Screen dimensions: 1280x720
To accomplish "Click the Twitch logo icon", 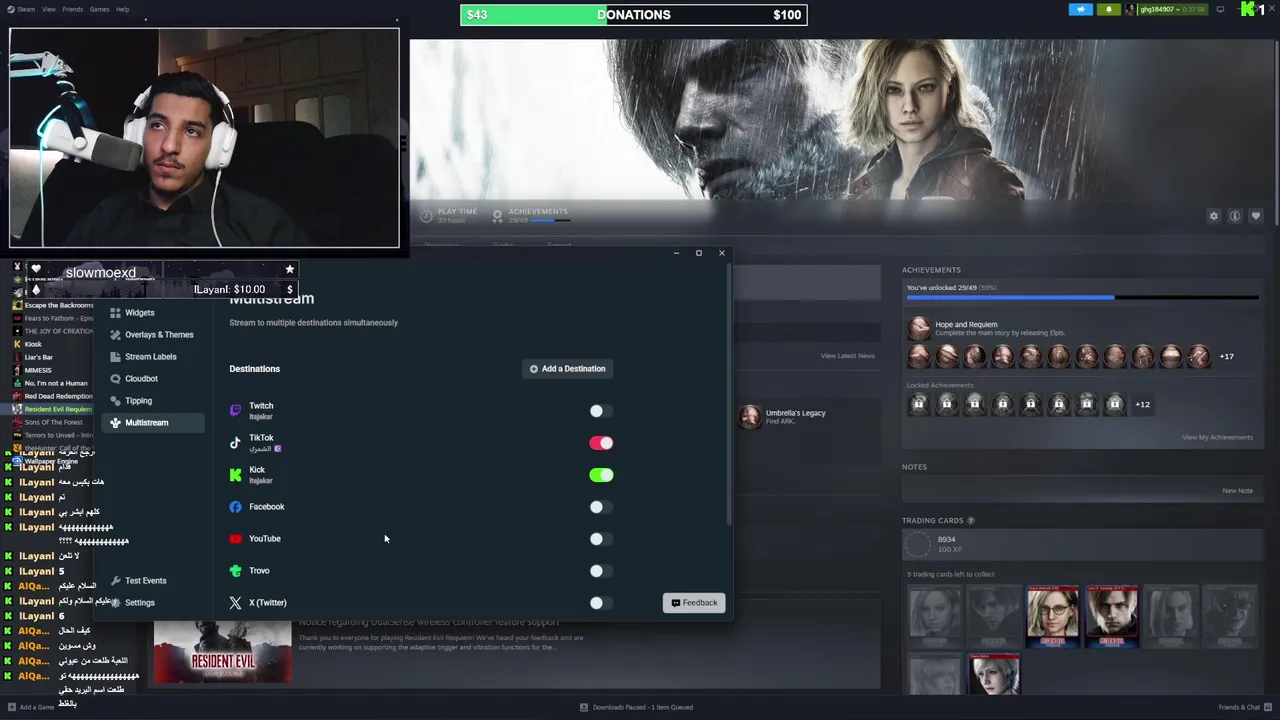I will pos(235,410).
